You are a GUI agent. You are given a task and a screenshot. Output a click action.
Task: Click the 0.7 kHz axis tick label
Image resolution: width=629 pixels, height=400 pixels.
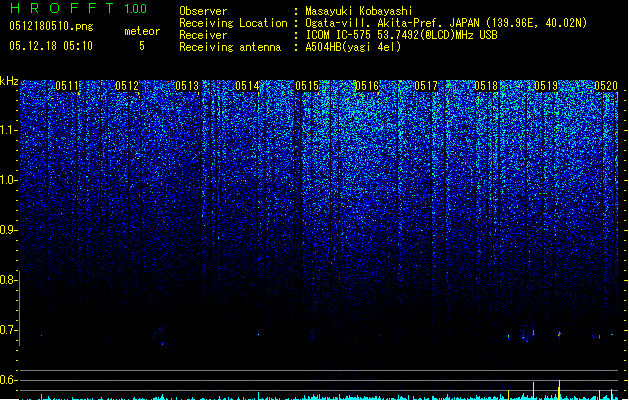pyautogui.click(x=8, y=330)
